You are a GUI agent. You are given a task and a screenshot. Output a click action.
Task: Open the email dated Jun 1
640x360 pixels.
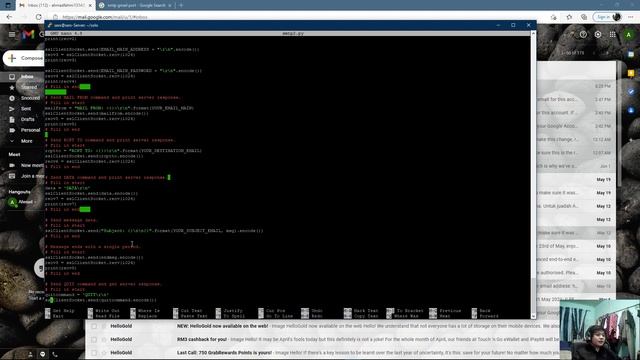pyautogui.click(x=576, y=166)
